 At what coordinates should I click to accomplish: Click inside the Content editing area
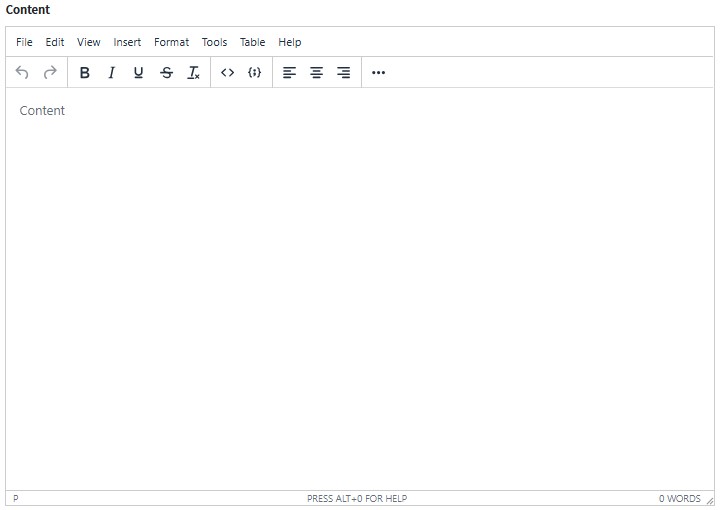(360, 290)
